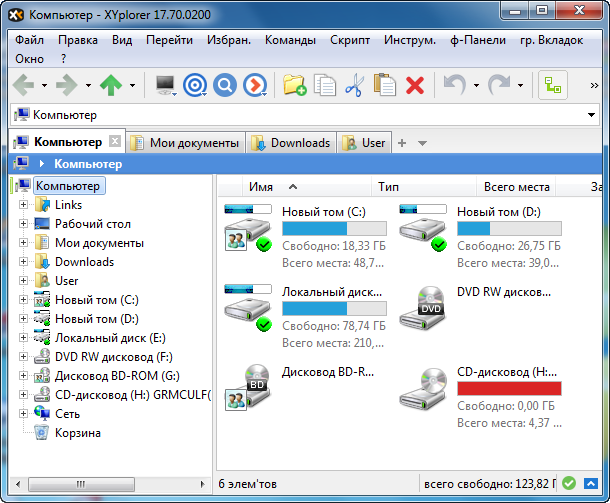Open the Find Files magnifier icon
Screen dimensions: 610x503
point(225,85)
